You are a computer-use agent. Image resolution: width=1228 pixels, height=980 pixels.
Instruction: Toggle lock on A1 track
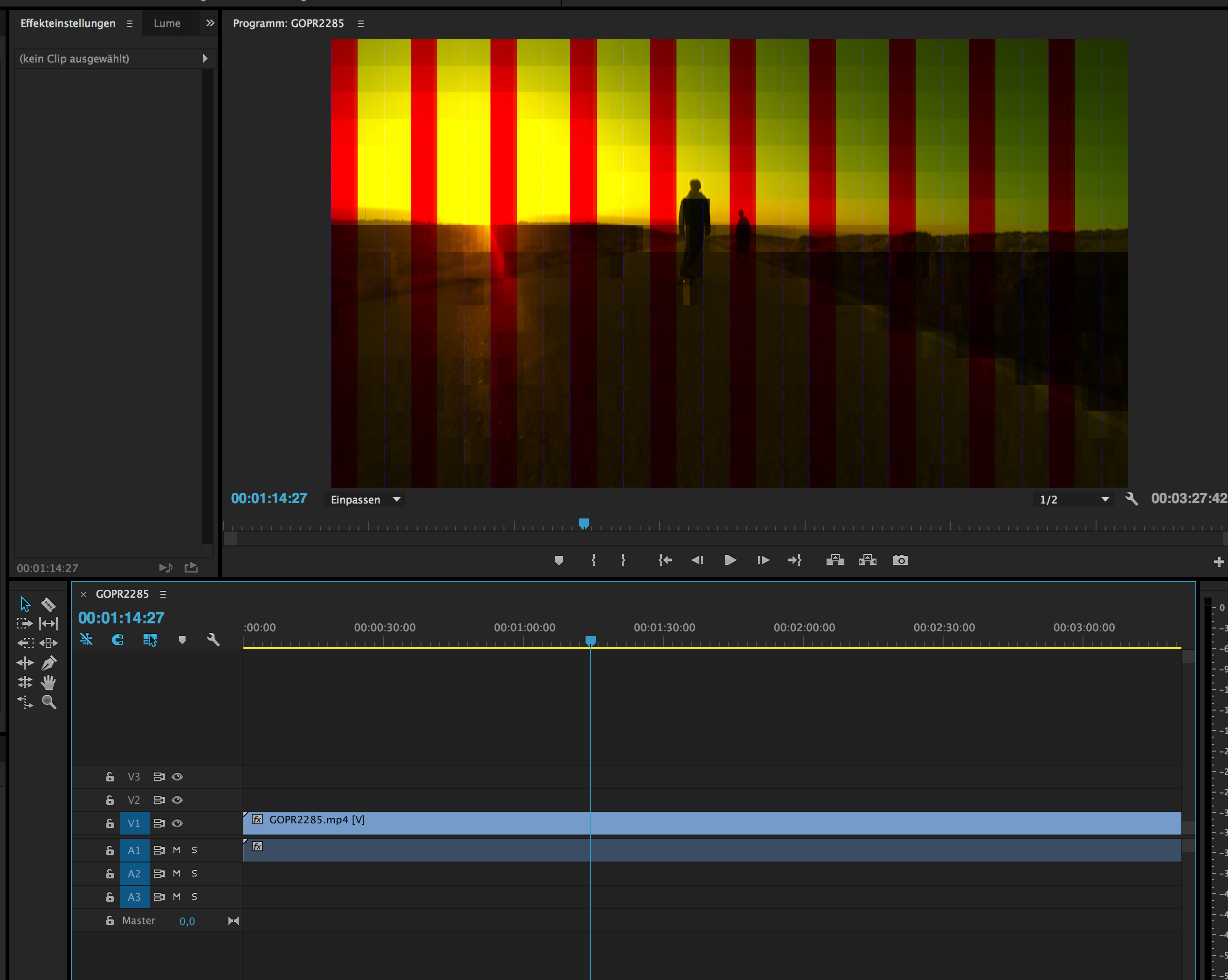pyautogui.click(x=110, y=850)
